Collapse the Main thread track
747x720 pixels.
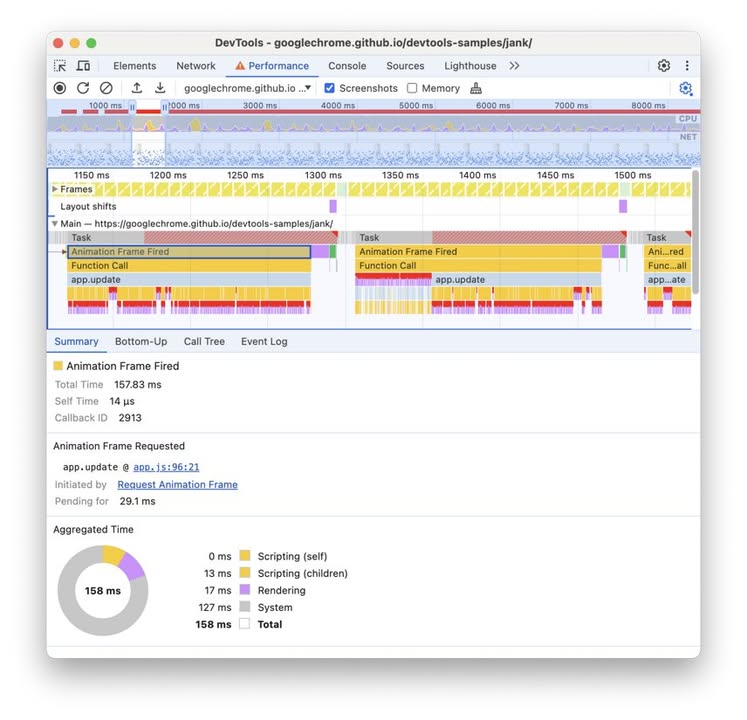pos(55,224)
